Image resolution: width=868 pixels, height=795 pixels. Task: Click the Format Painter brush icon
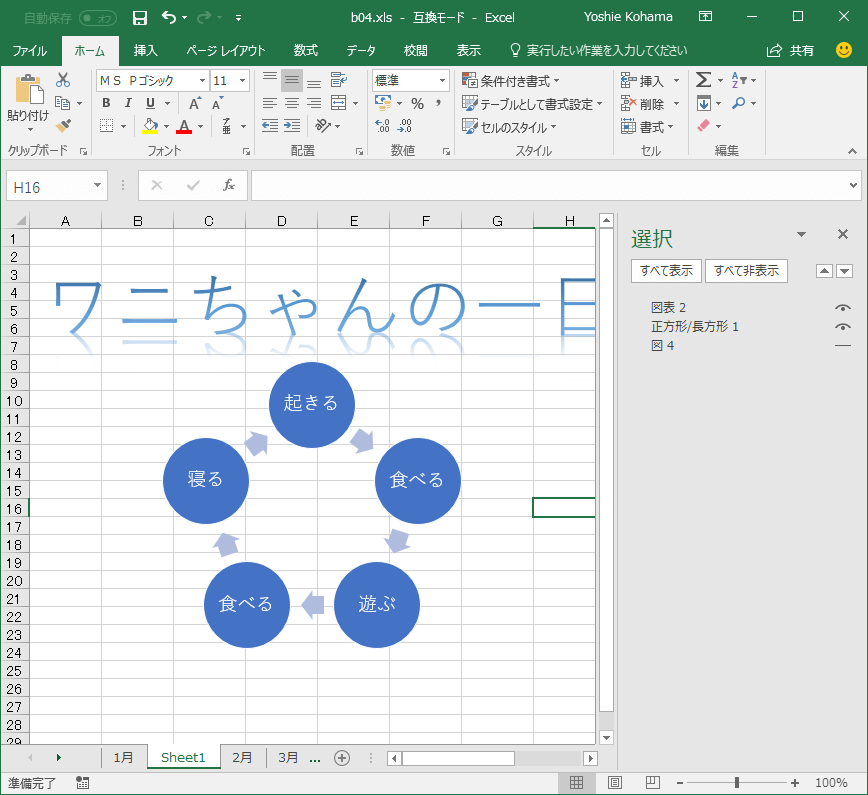[63, 126]
